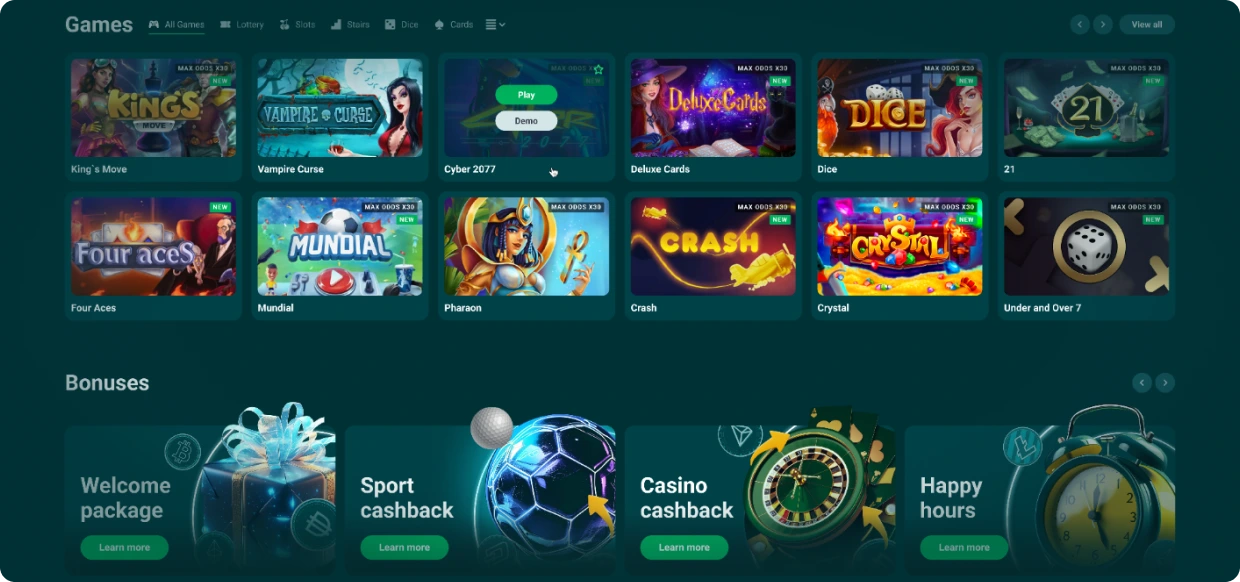Show previous bonuses with left arrow
Viewport: 1240px width, 582px height.
pyautogui.click(x=1141, y=382)
